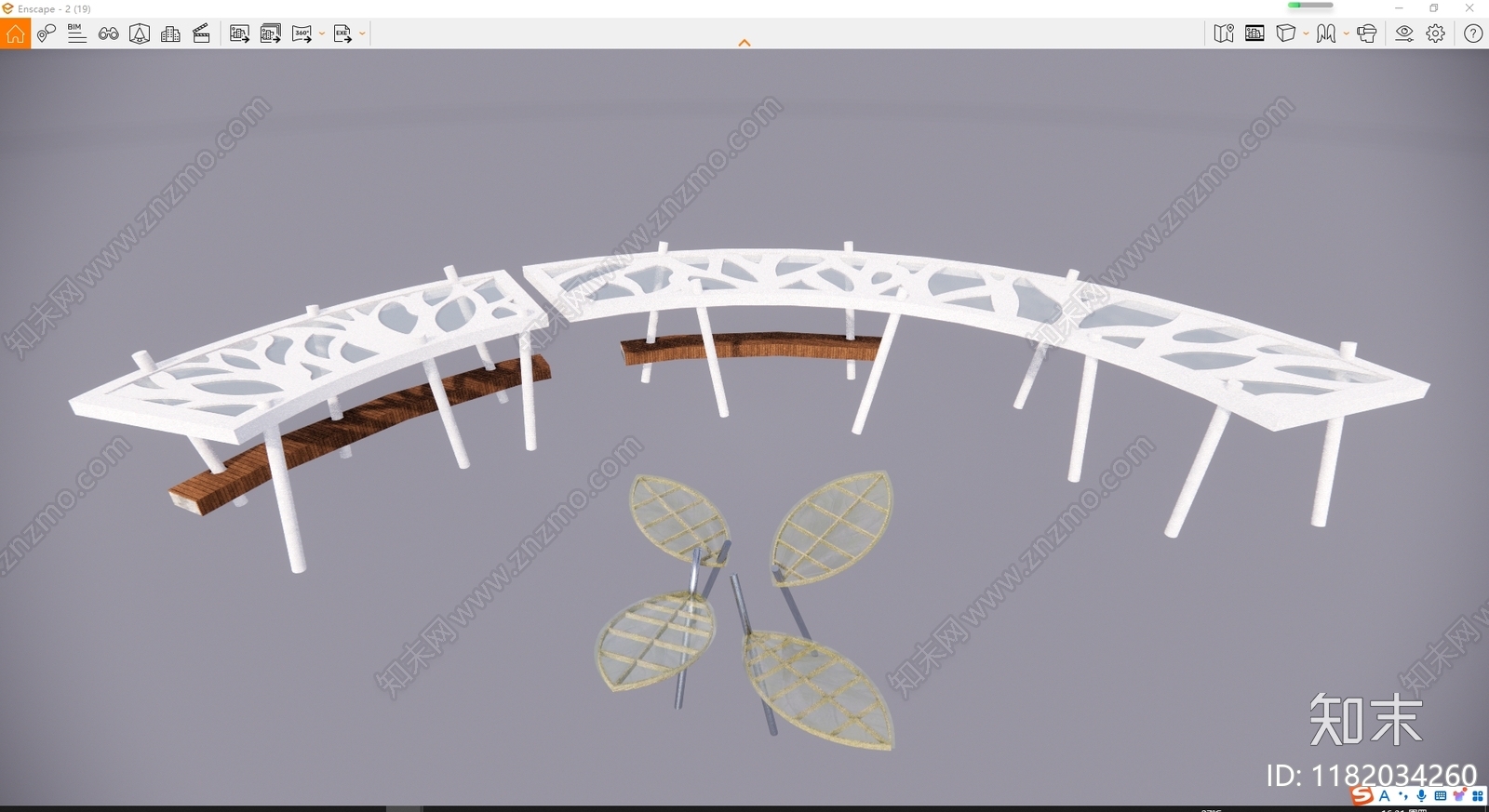Open the toolbox grid icon in the input bar
This screenshot has width=1489, height=812.
(1478, 796)
